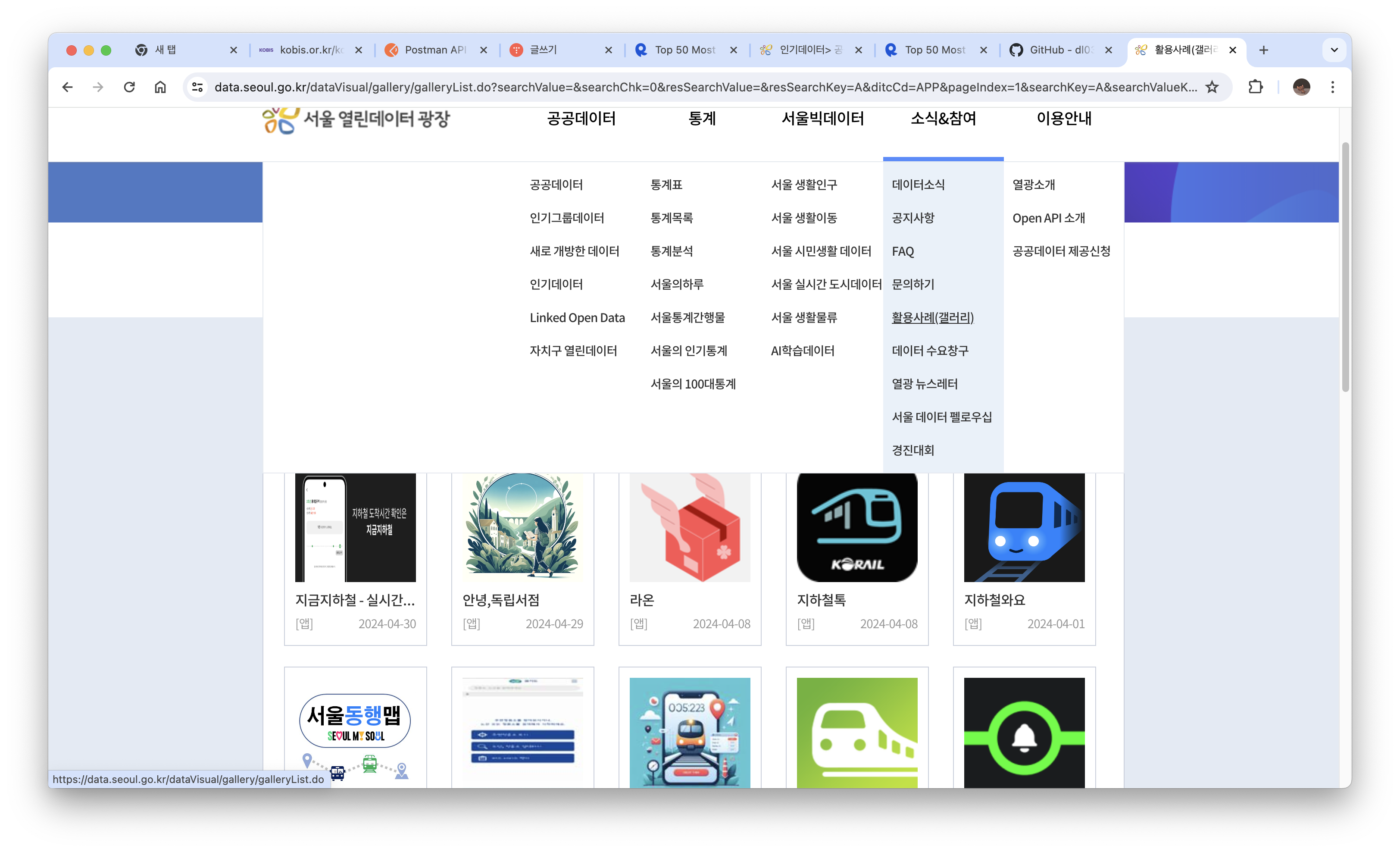Click the browser reload page icon

coord(130,87)
